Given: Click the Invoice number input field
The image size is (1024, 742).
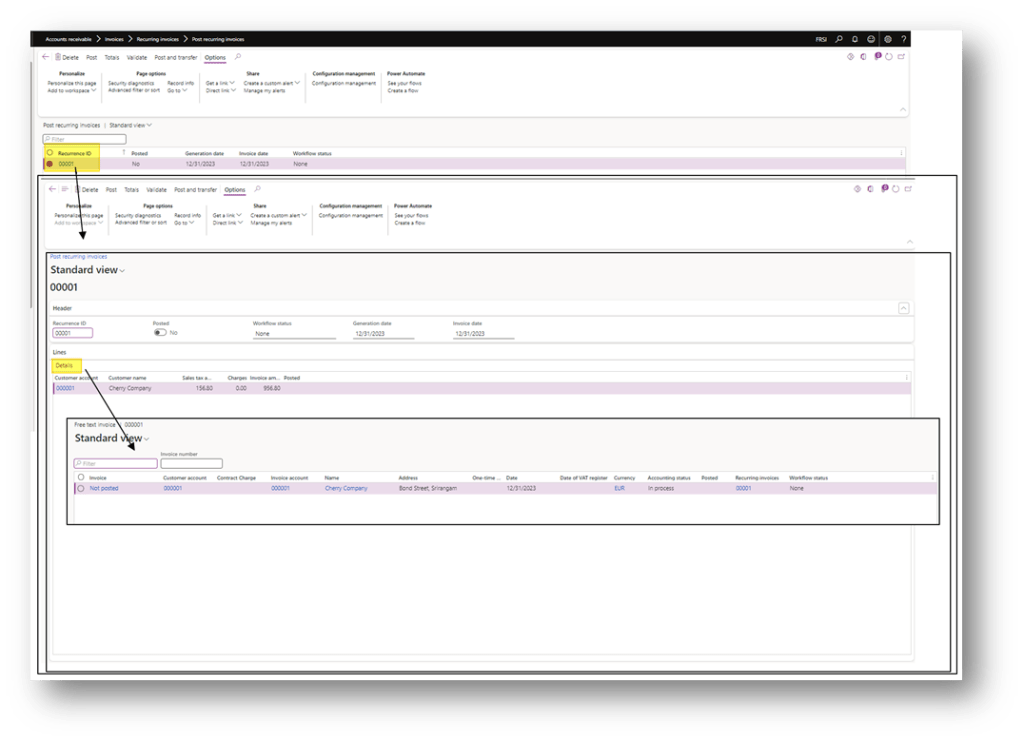Looking at the screenshot, I should [191, 464].
